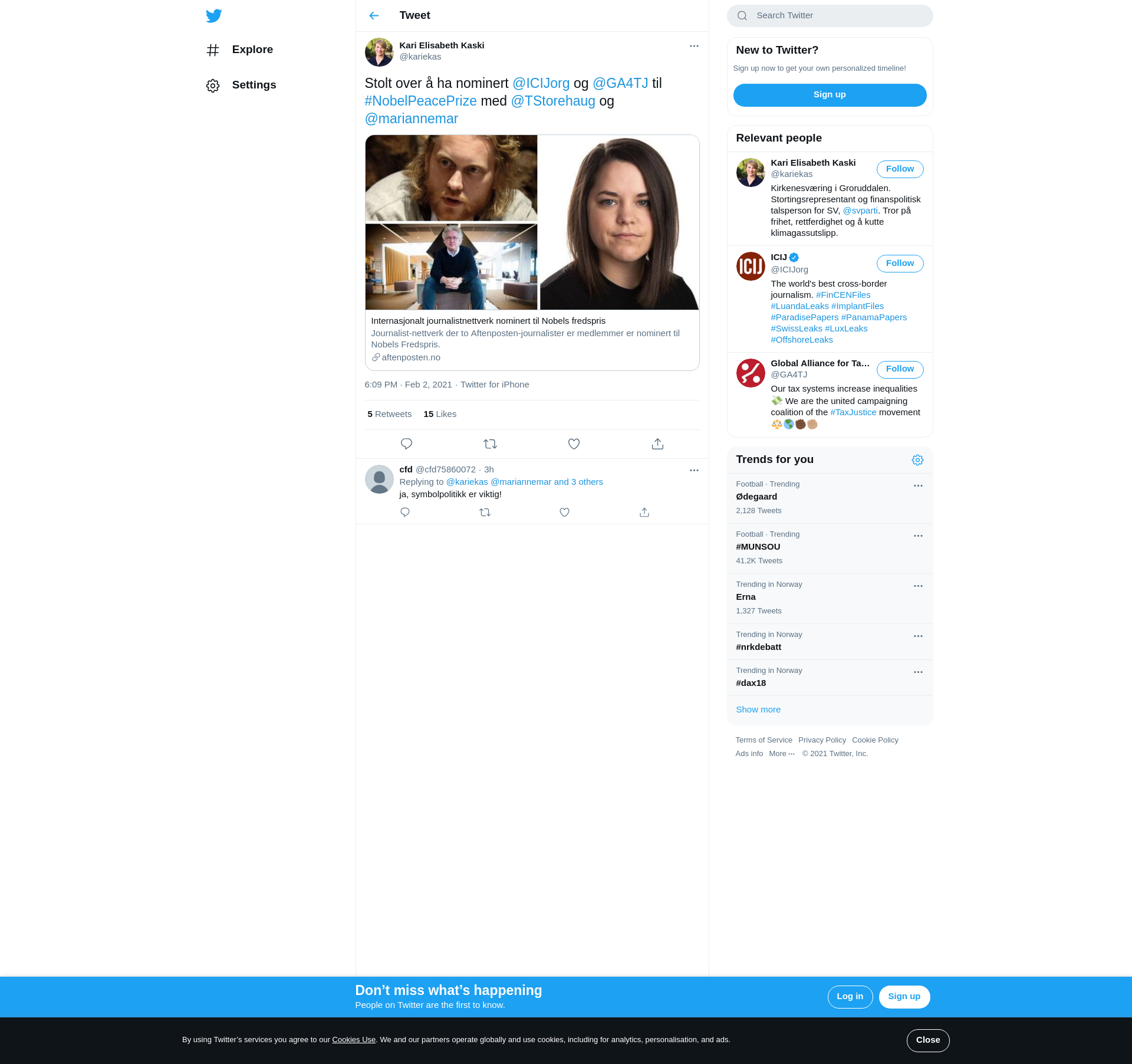Click Show more trends link
The height and width of the screenshot is (1064, 1132).
[758, 710]
